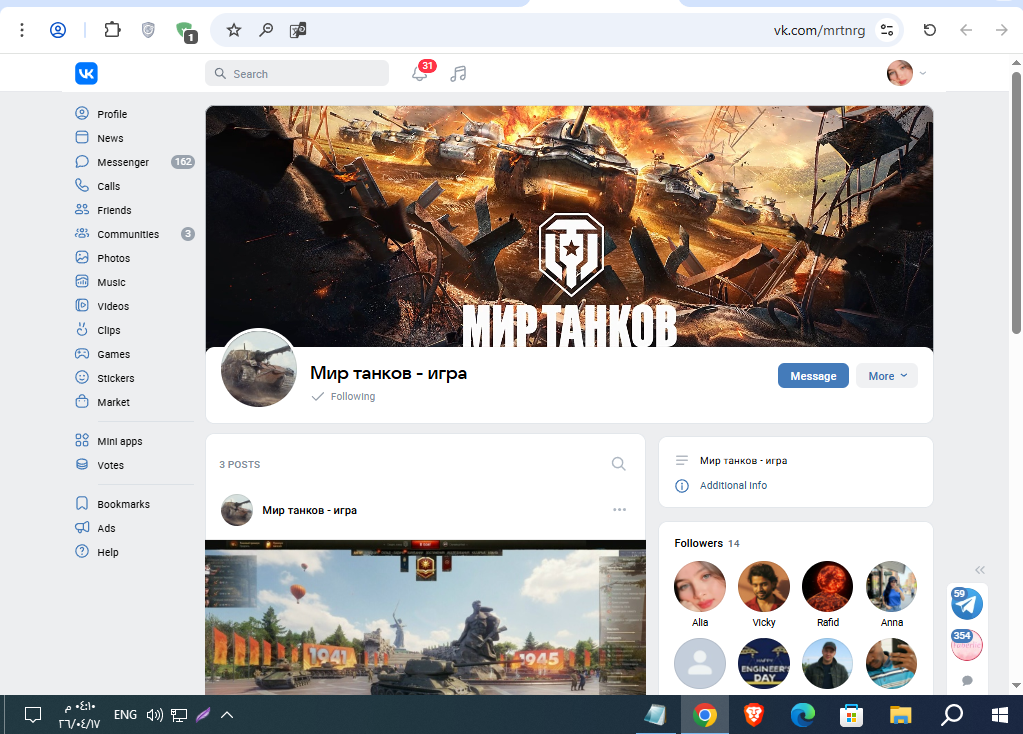Open the Mini apps menu item
The height and width of the screenshot is (734, 1023).
[x=134, y=440]
